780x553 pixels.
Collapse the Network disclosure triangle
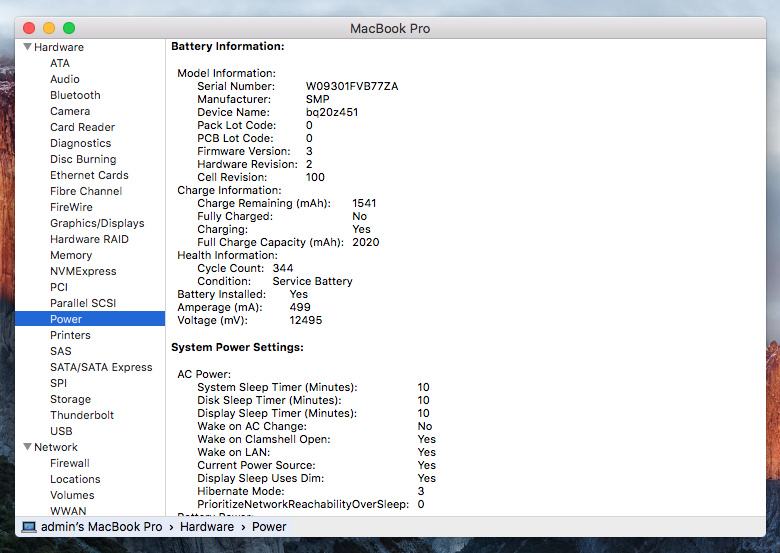coord(28,447)
